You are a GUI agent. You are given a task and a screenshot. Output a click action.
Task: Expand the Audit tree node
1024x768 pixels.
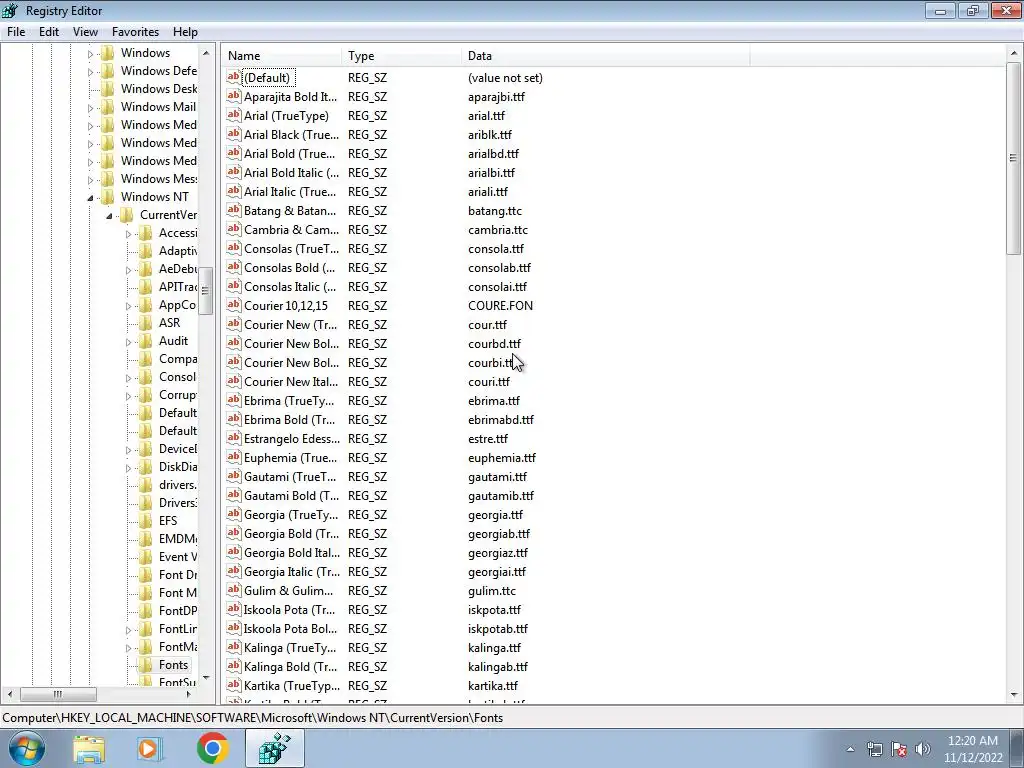[x=128, y=342]
